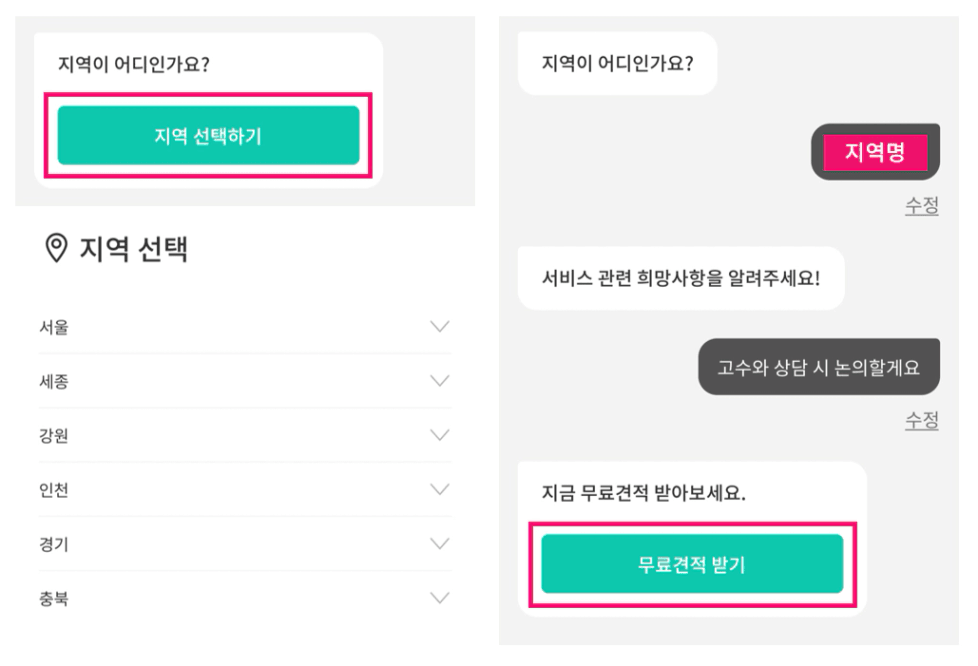
Task: Click the 지역 선택 heading text
Action: tap(133, 248)
